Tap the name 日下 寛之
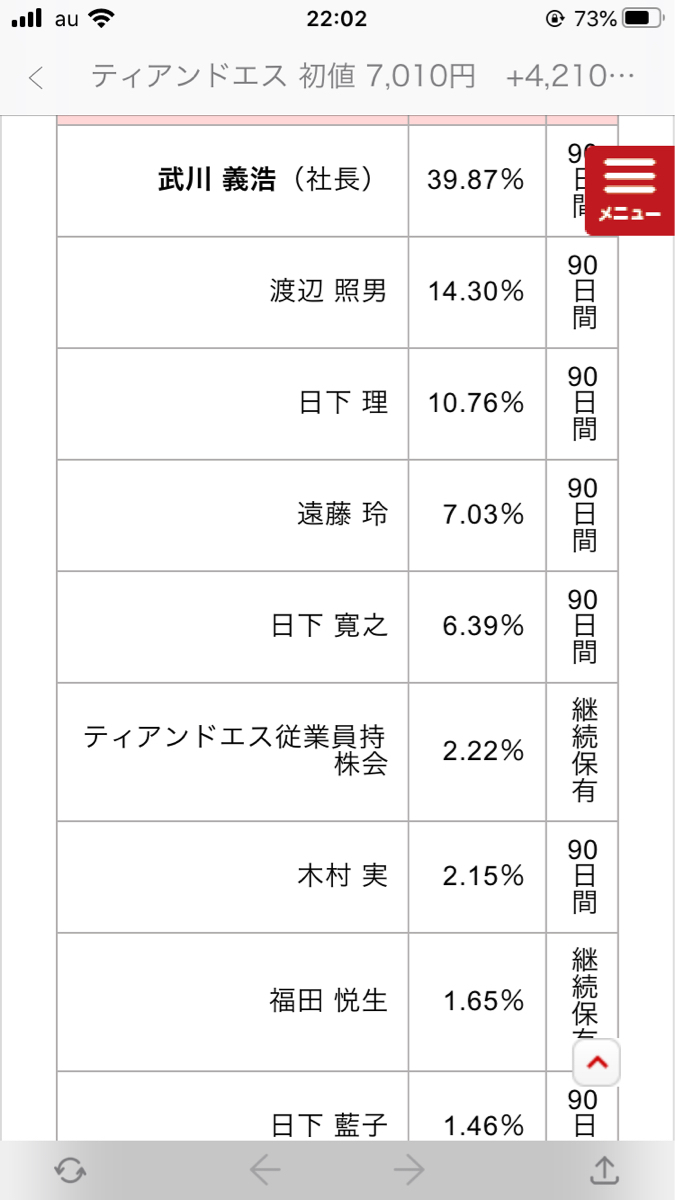This screenshot has width=675, height=1200. 329,626
